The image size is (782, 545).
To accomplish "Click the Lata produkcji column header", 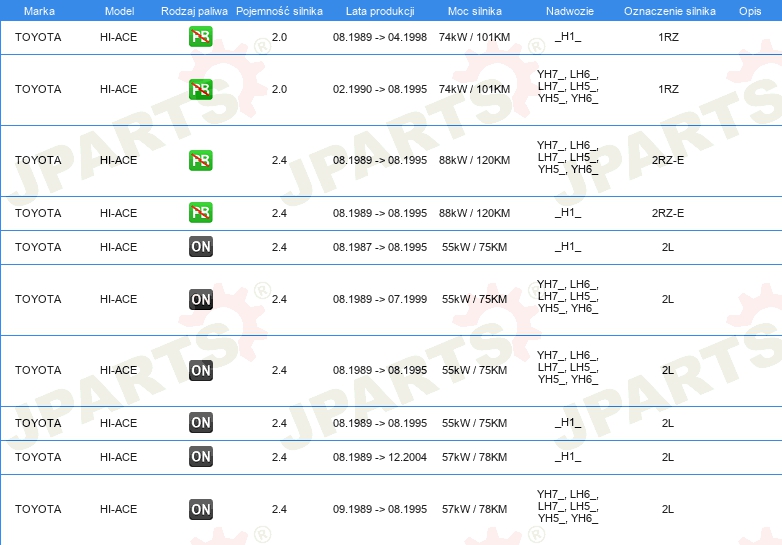I will pos(380,11).
